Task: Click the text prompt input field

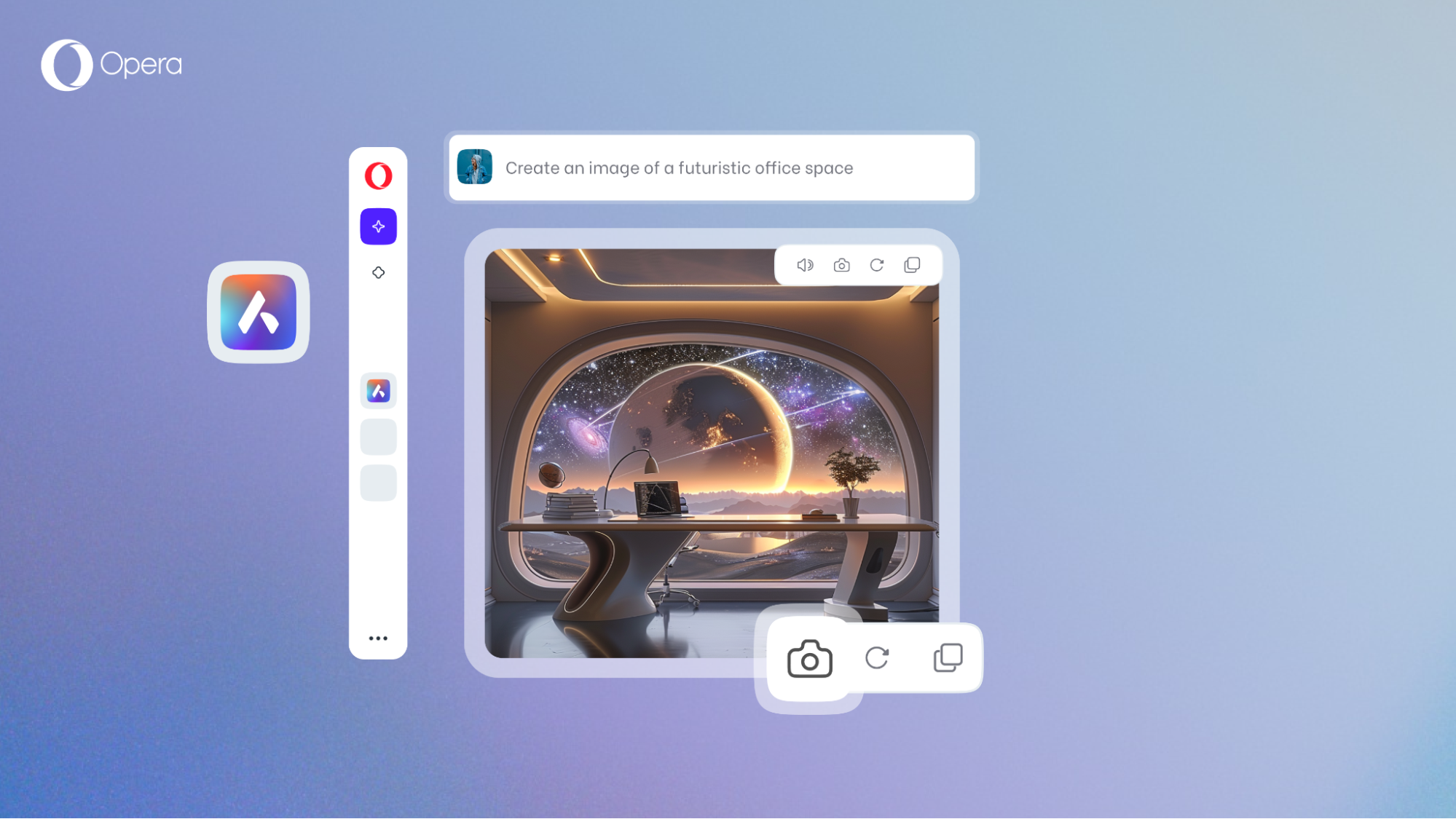Action: click(x=712, y=167)
